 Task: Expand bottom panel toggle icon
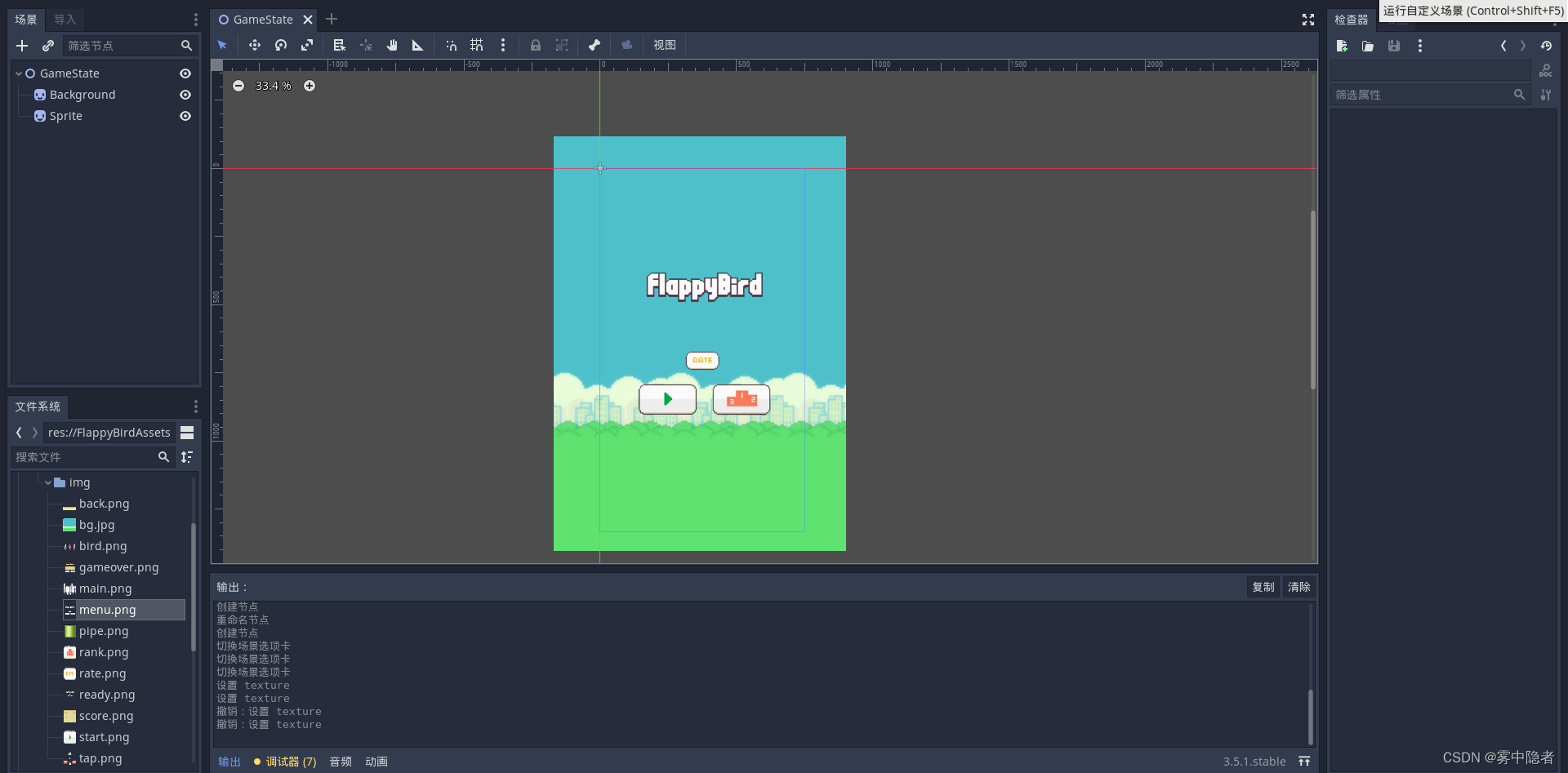[1304, 762]
